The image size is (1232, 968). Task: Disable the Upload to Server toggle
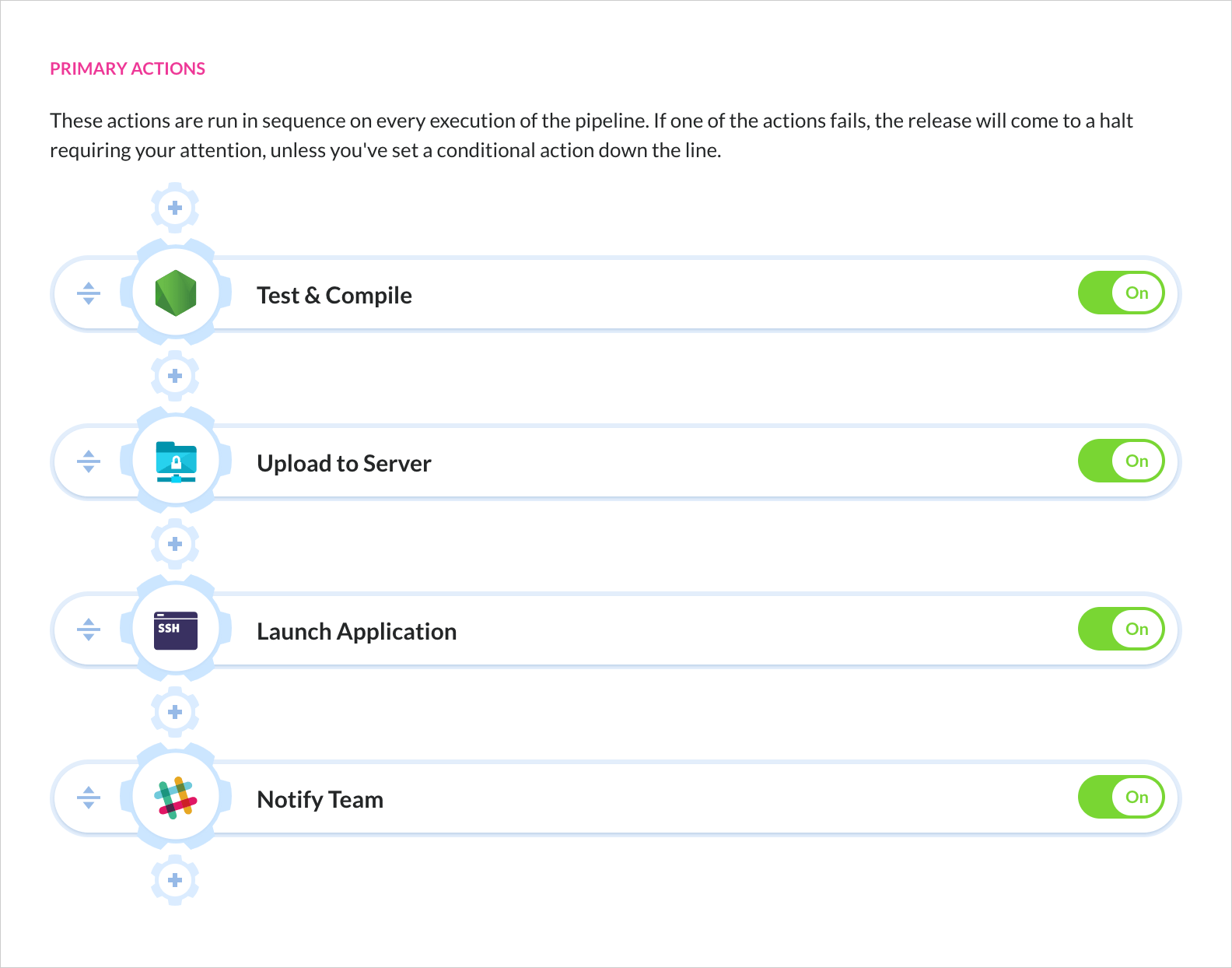click(x=1121, y=461)
